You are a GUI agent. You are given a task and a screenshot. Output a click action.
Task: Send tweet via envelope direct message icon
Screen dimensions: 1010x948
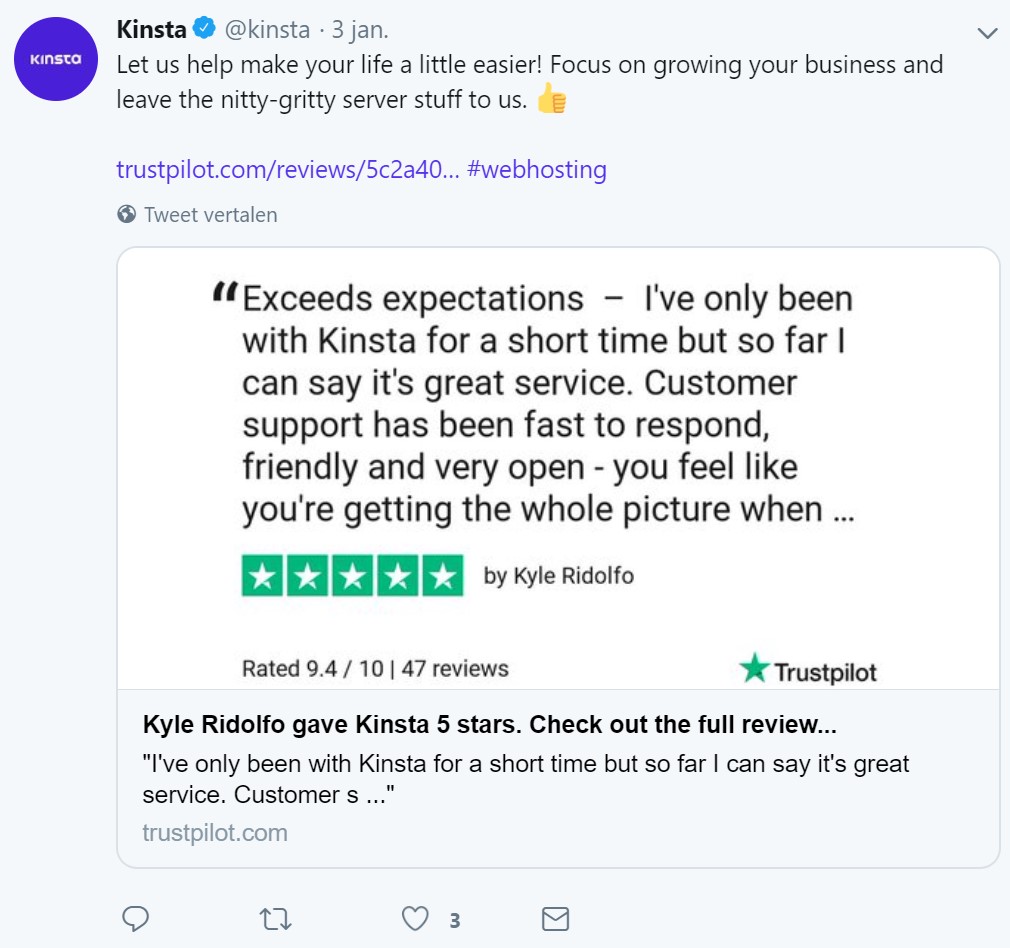555,918
